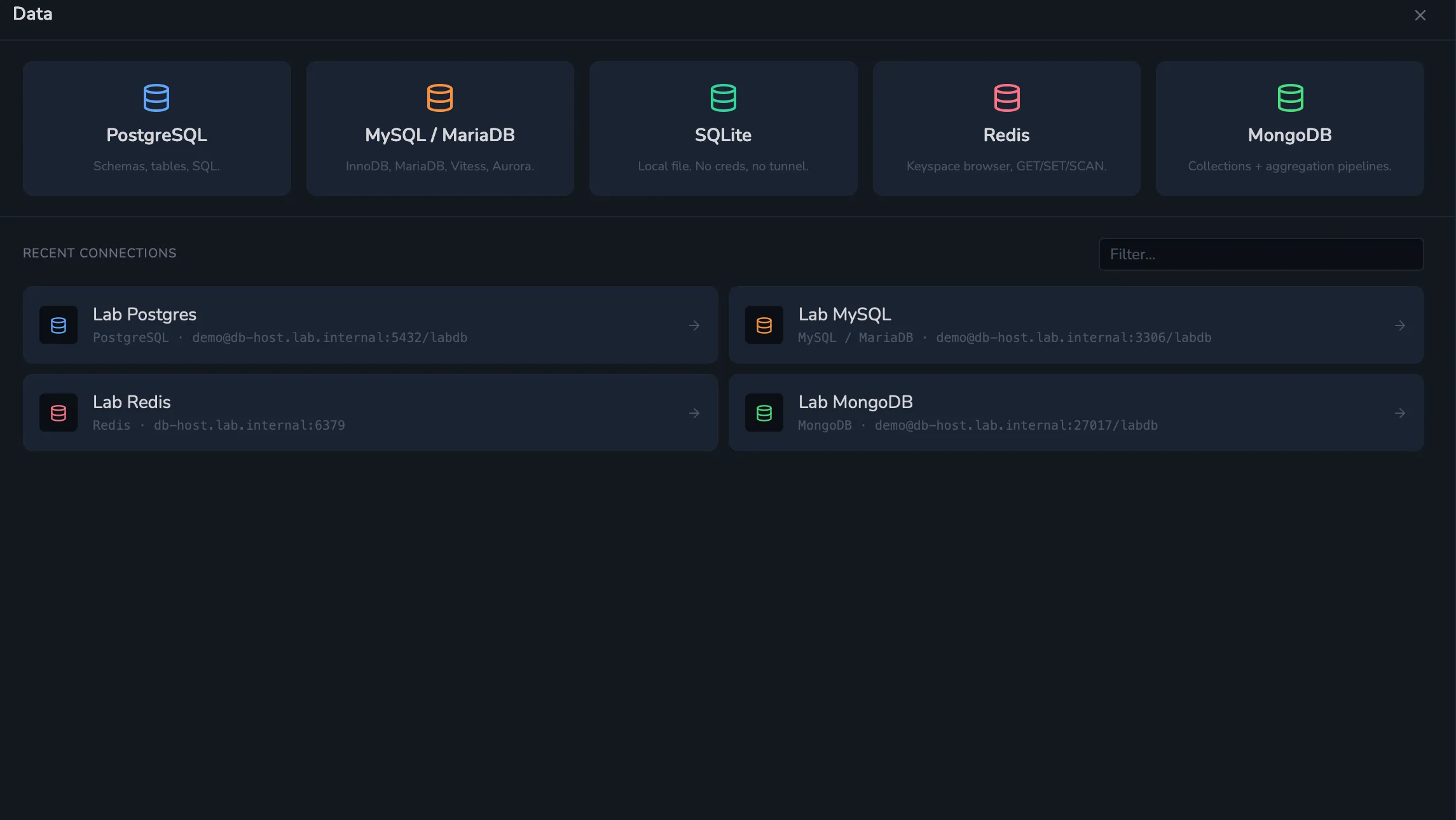The image size is (1456, 820).
Task: Open the Lab MongoDB connection name
Action: click(x=856, y=402)
